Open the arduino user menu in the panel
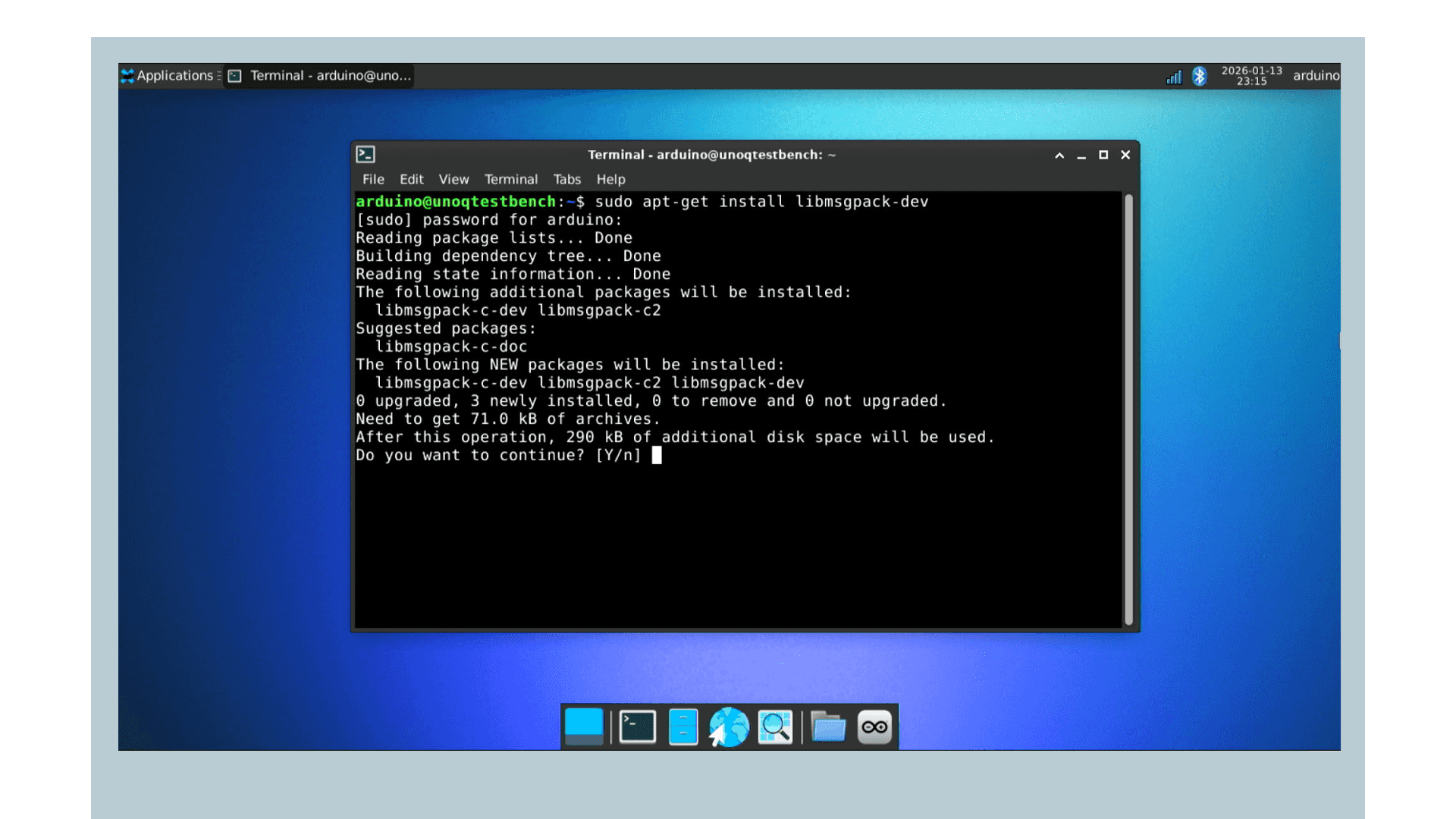This screenshot has height=819, width=1456. pyautogui.click(x=1316, y=76)
